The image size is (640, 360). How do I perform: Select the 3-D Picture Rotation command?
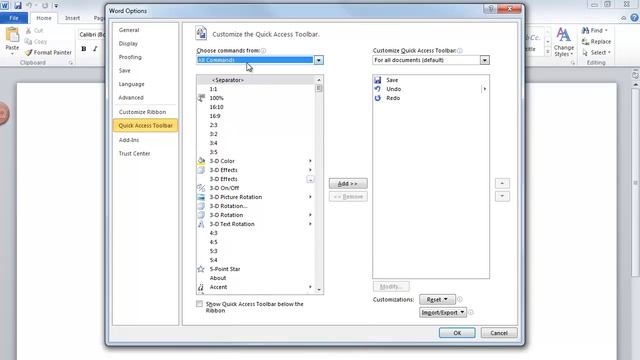coord(256,197)
